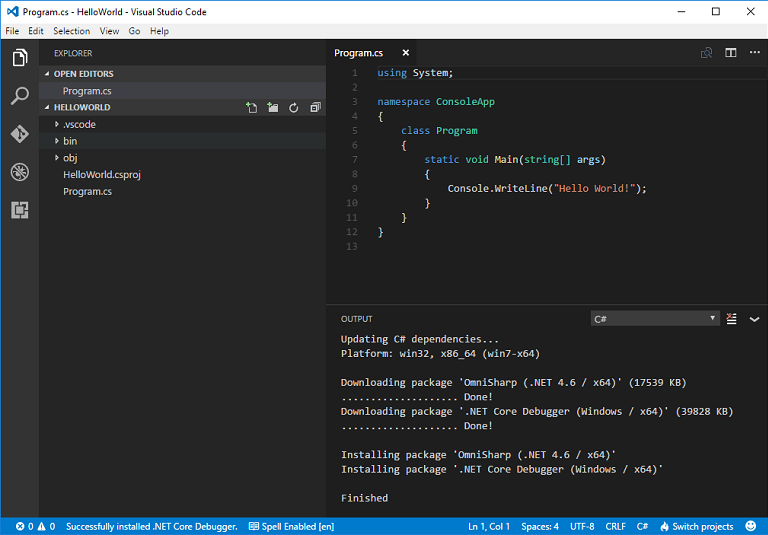Viewport: 768px width, 535px height.
Task: Open the editor more actions ellipsis
Action: (755, 52)
